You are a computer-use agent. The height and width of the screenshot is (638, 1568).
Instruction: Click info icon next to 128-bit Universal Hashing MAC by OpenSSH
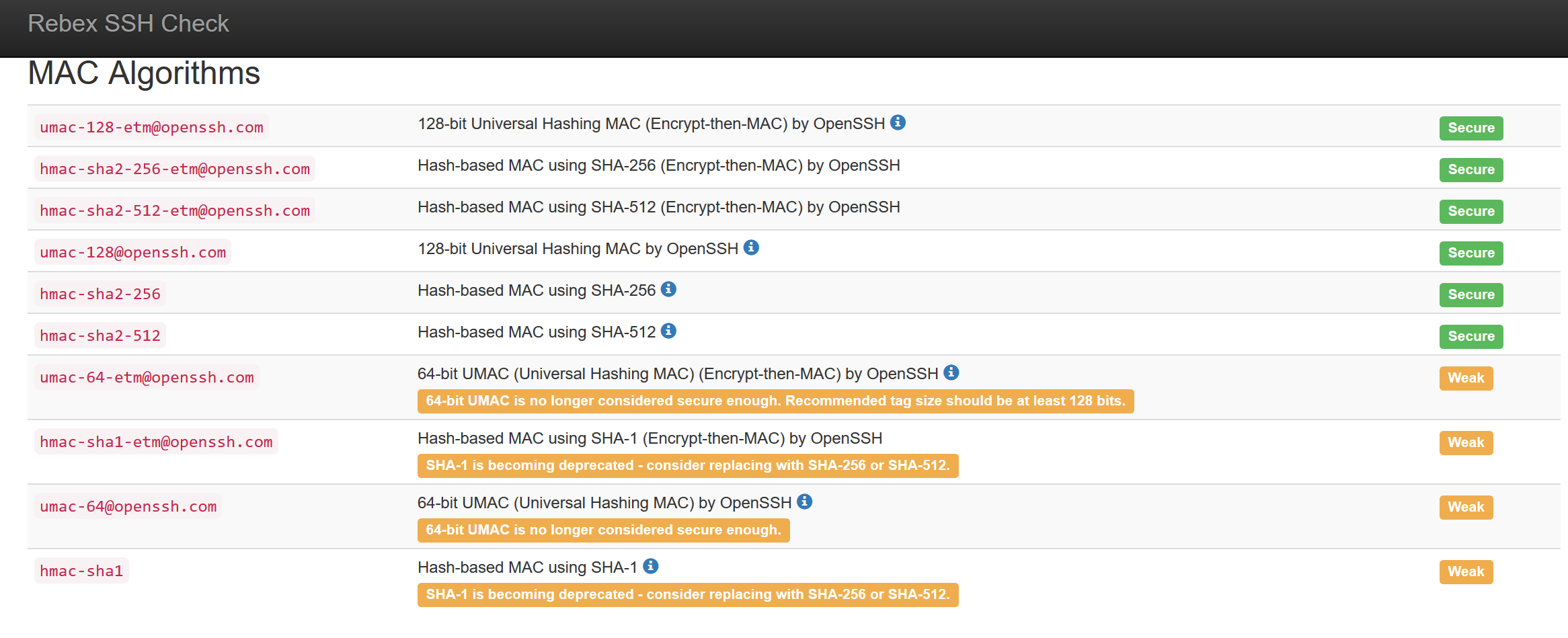(751, 247)
